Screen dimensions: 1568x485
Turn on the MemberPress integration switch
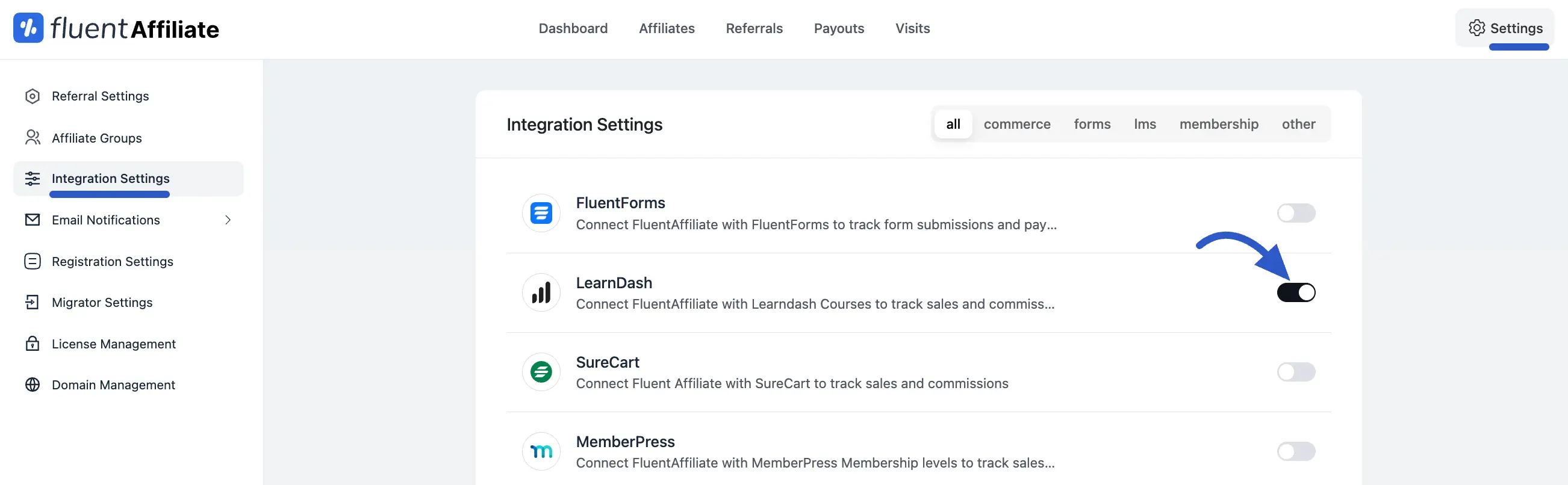1296,451
